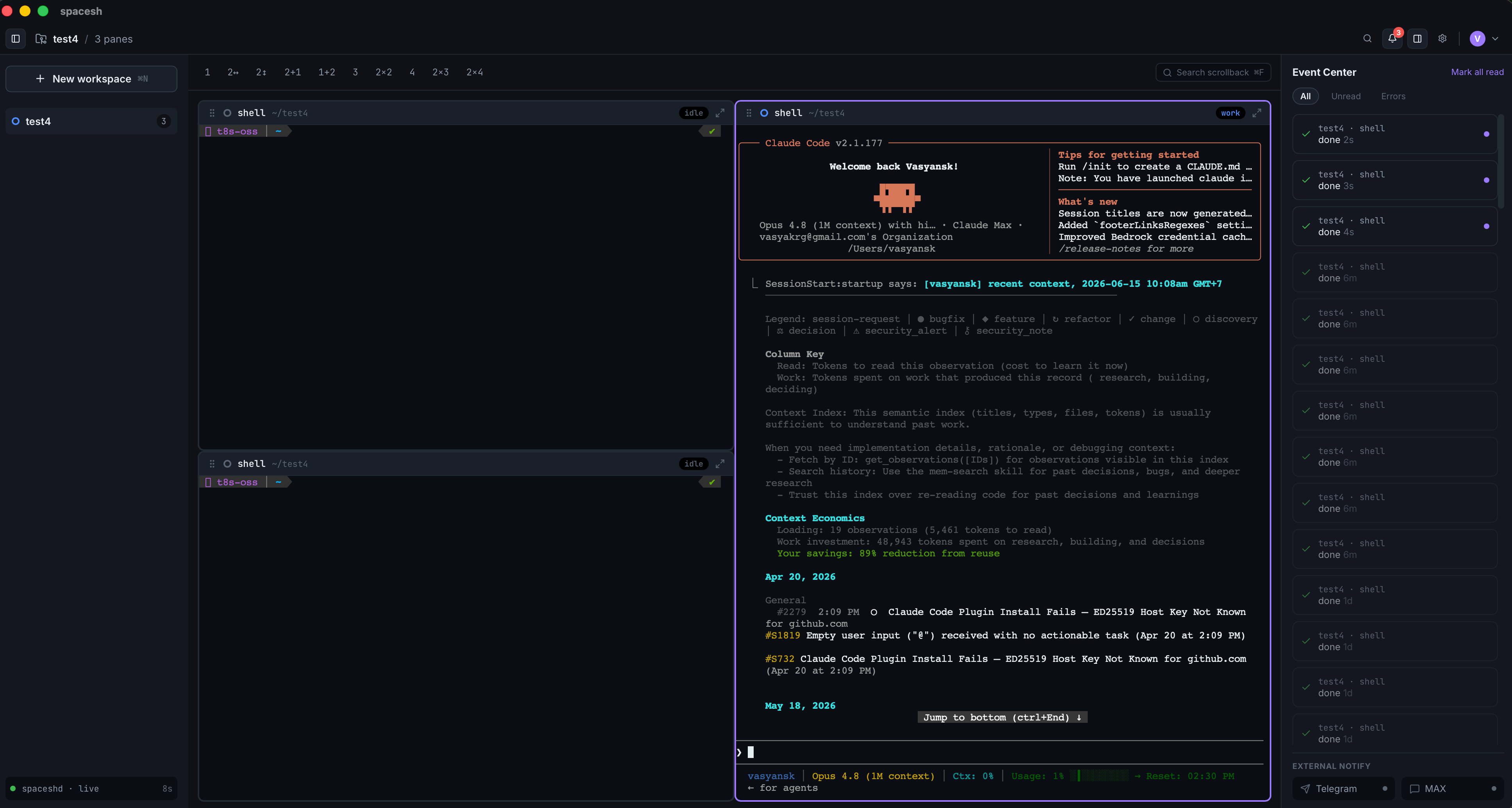
Task: Grab the drag handle of the work shell pane
Action: click(x=748, y=113)
